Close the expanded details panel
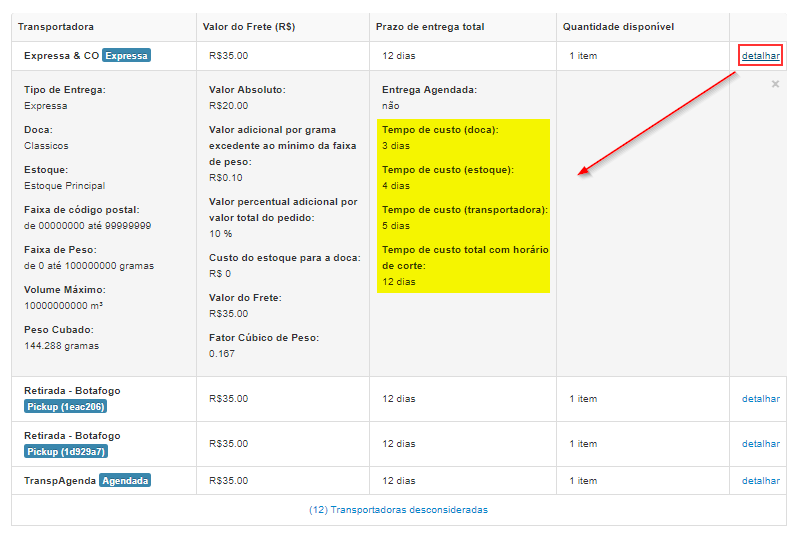Image resolution: width=800 pixels, height=537 pixels. click(x=775, y=85)
